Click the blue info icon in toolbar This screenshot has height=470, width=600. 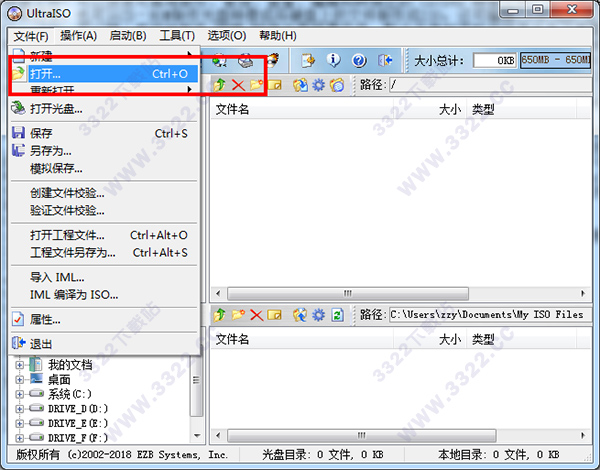(x=335, y=61)
